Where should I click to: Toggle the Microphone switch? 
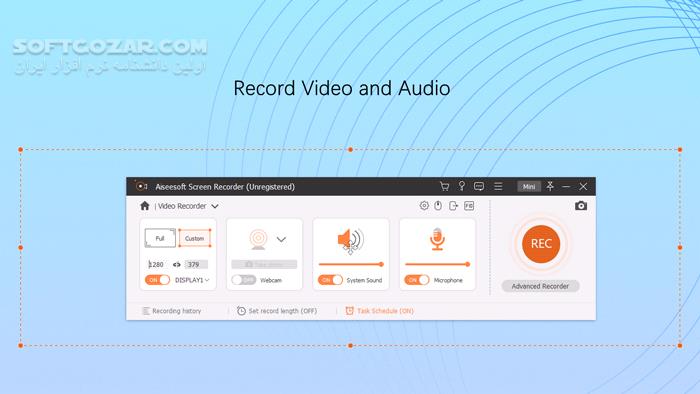coord(417,280)
